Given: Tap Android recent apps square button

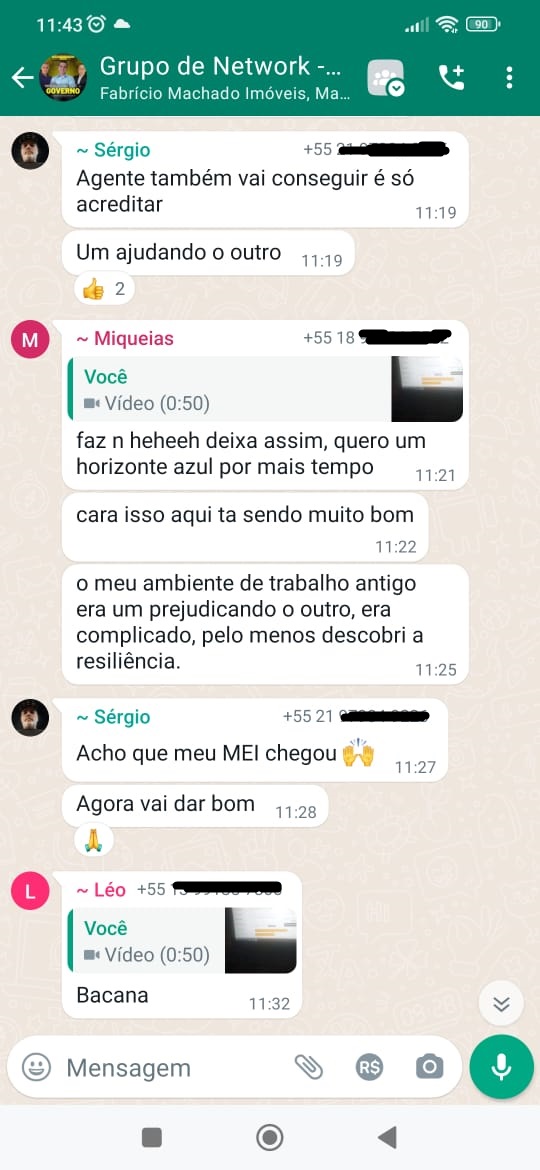Looking at the screenshot, I should click(152, 1137).
